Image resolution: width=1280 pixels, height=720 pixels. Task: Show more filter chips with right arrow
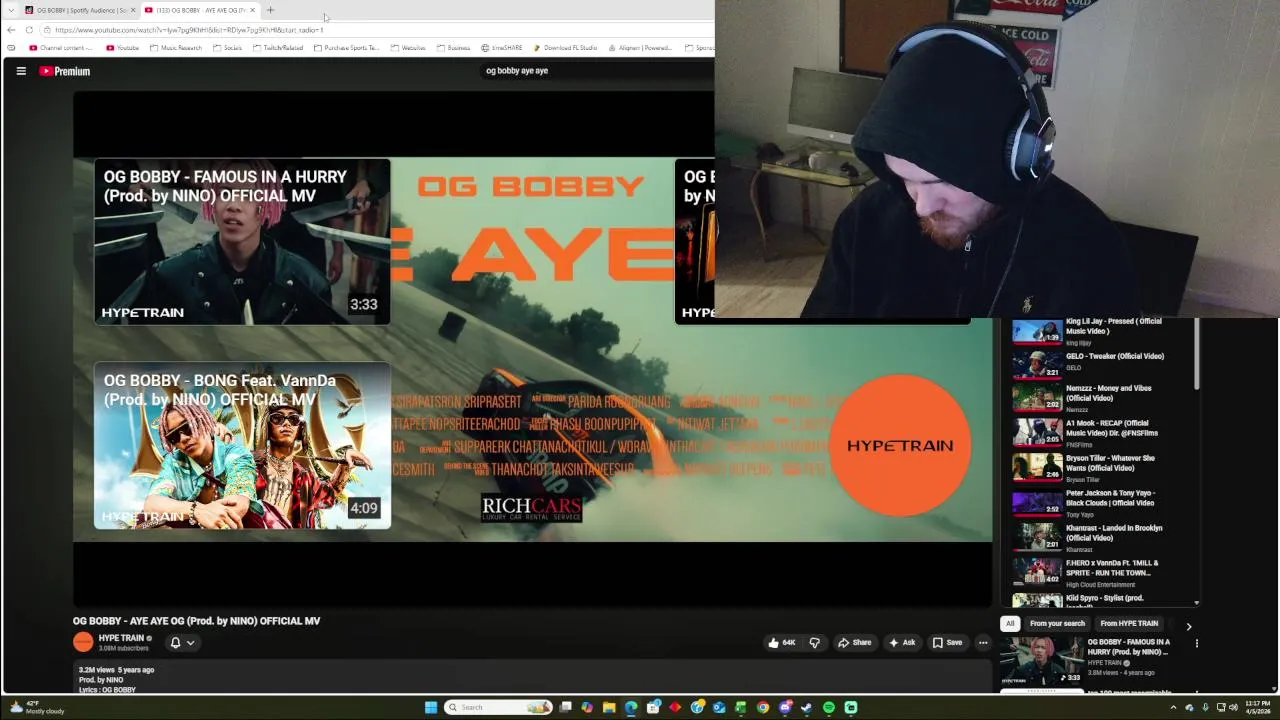tap(1189, 626)
